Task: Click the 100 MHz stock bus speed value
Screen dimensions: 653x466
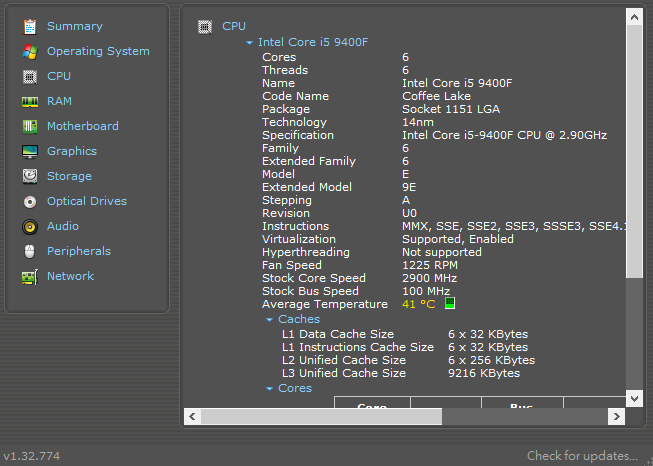Action: [x=426, y=291]
